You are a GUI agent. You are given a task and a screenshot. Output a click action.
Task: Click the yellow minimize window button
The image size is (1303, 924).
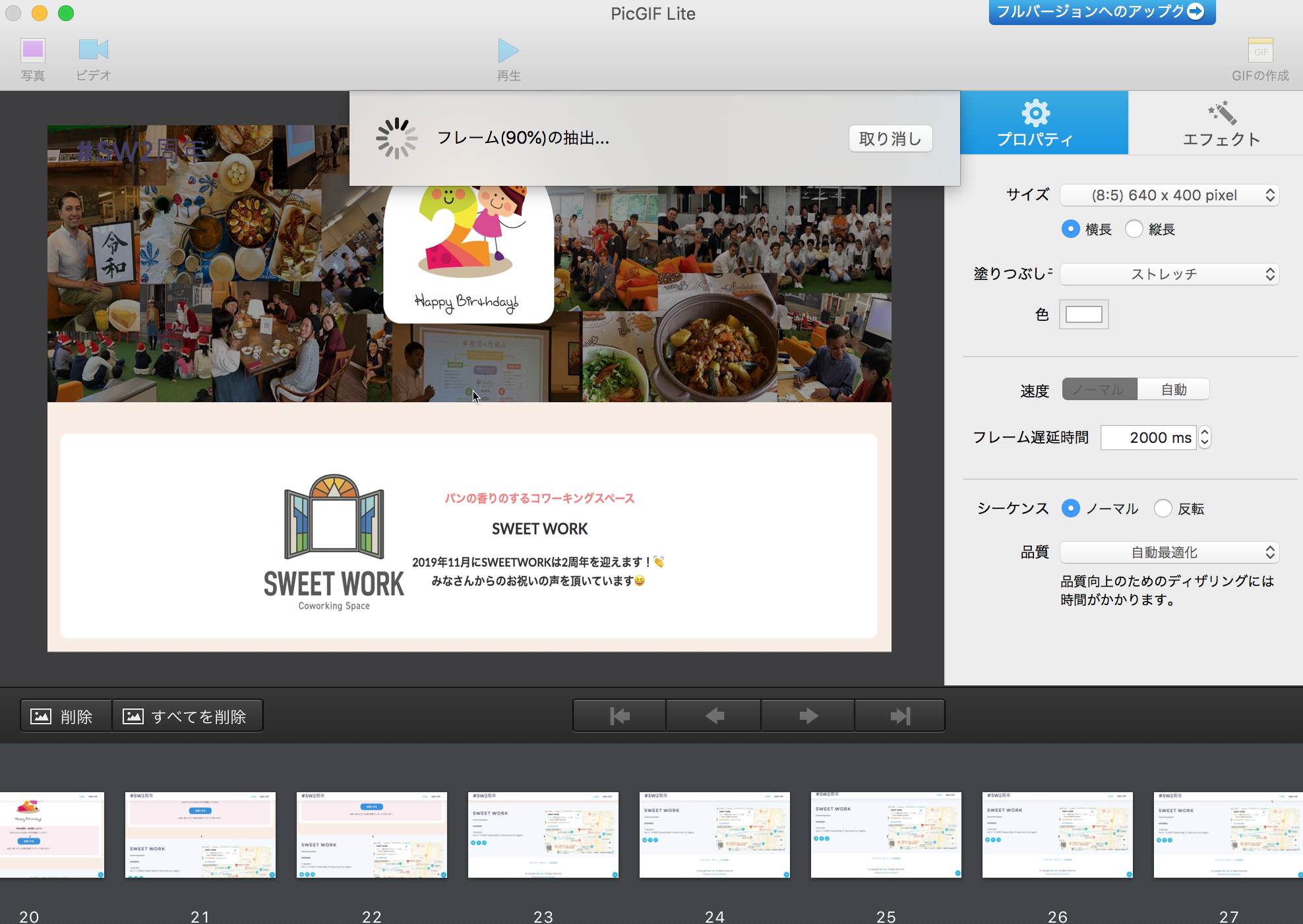click(40, 13)
